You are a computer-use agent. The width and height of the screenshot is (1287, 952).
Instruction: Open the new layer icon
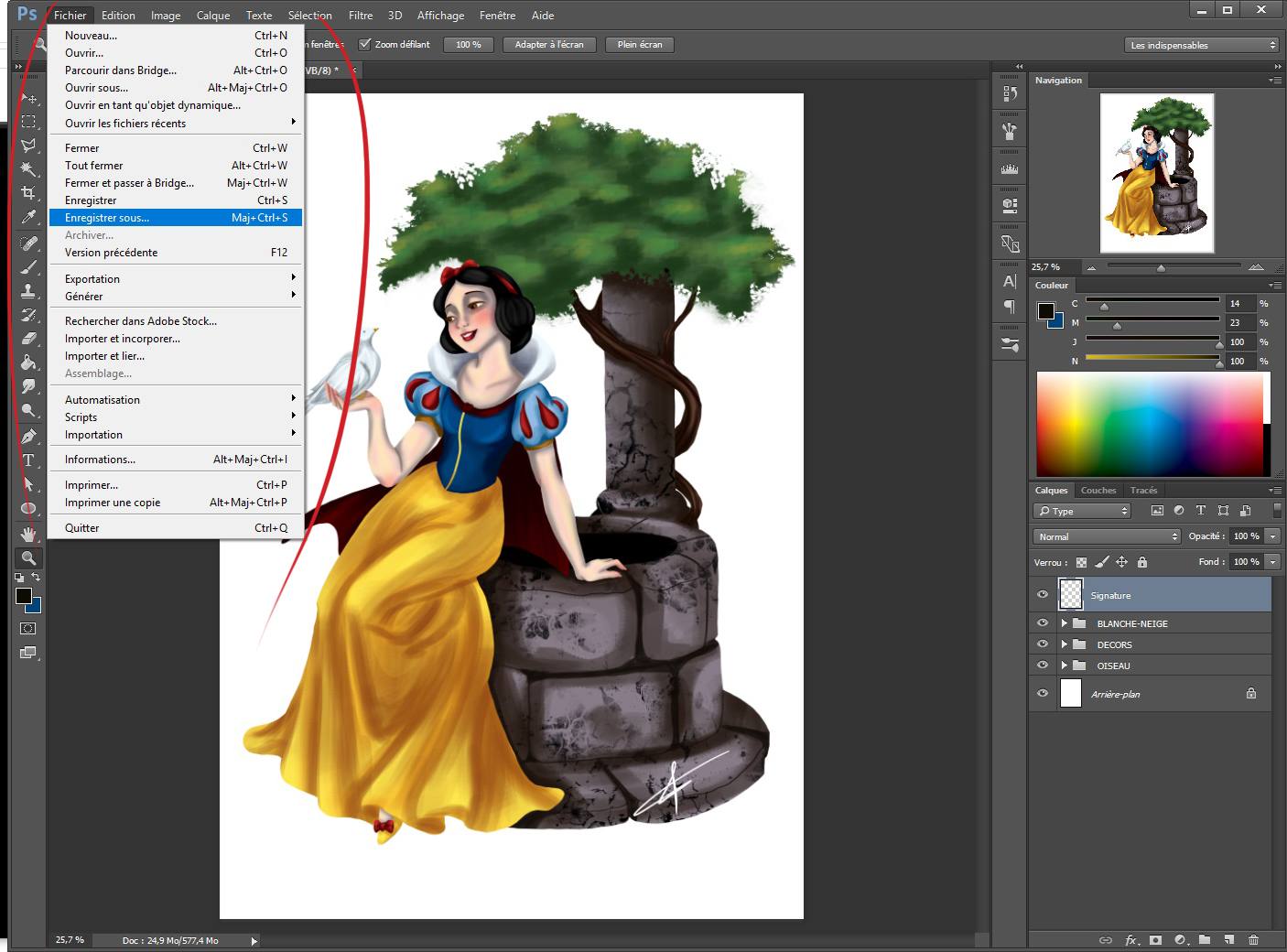1228,940
